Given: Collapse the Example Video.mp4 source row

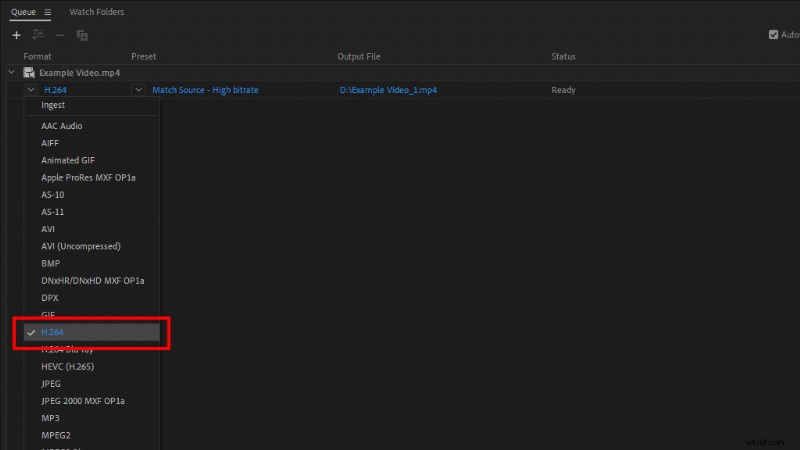Looking at the screenshot, I should coord(12,72).
